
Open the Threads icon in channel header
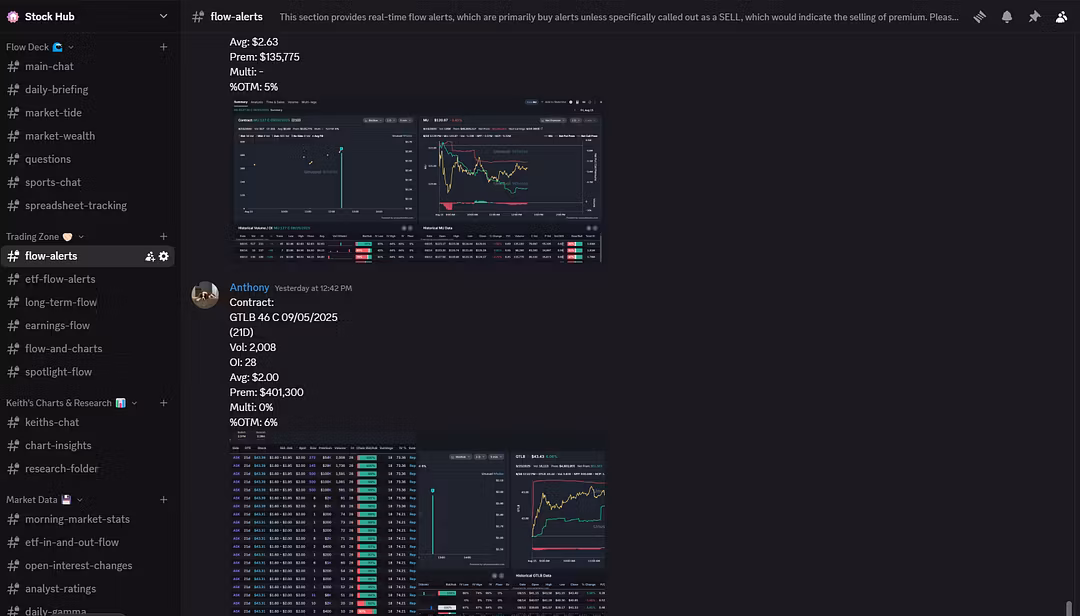tap(980, 17)
